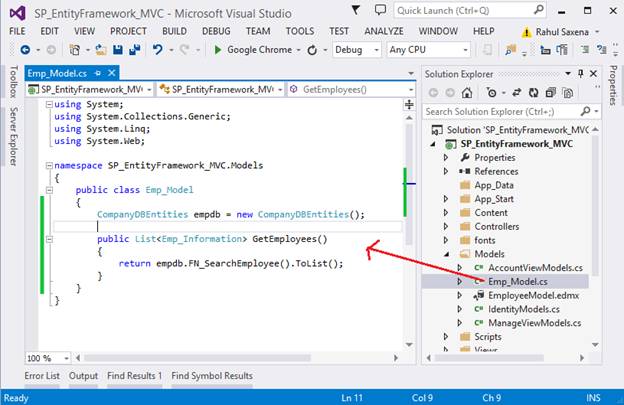Open the feedback speech bubble icon
Screen dimensions: 624x405
380,10
